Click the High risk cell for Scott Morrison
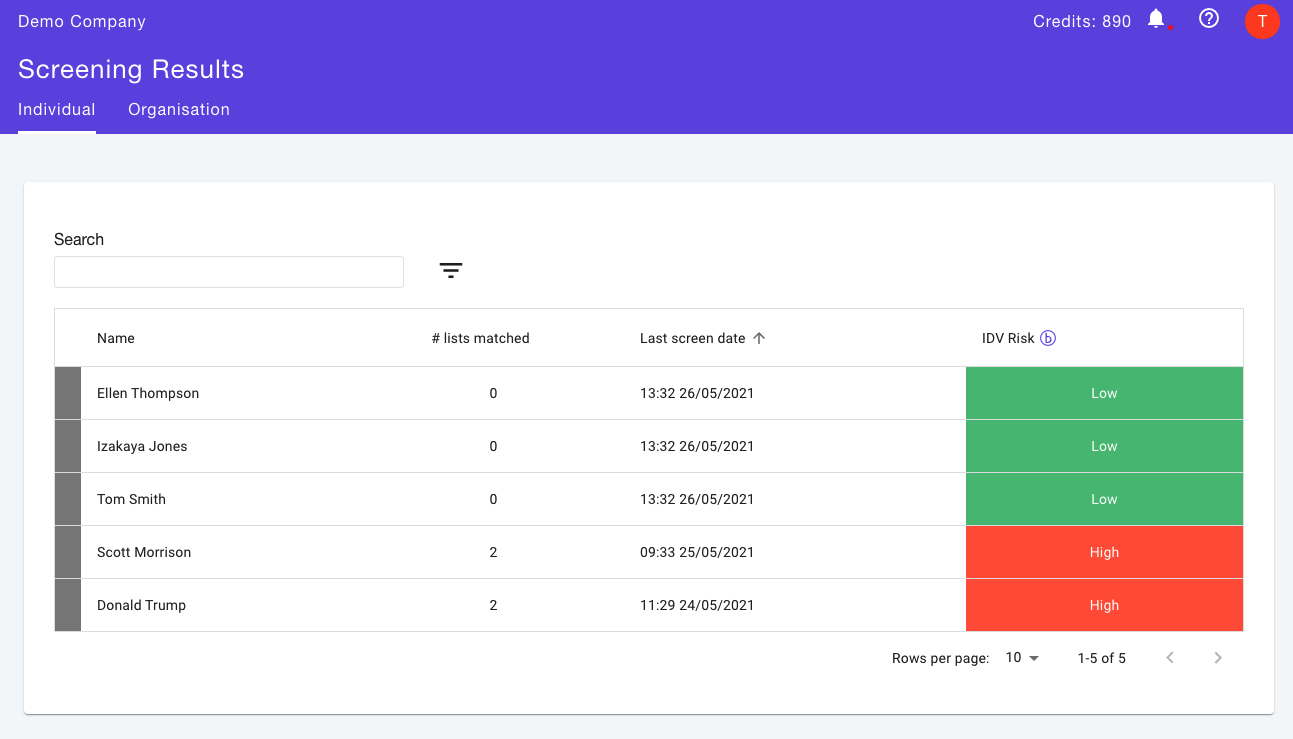 click(x=1104, y=552)
